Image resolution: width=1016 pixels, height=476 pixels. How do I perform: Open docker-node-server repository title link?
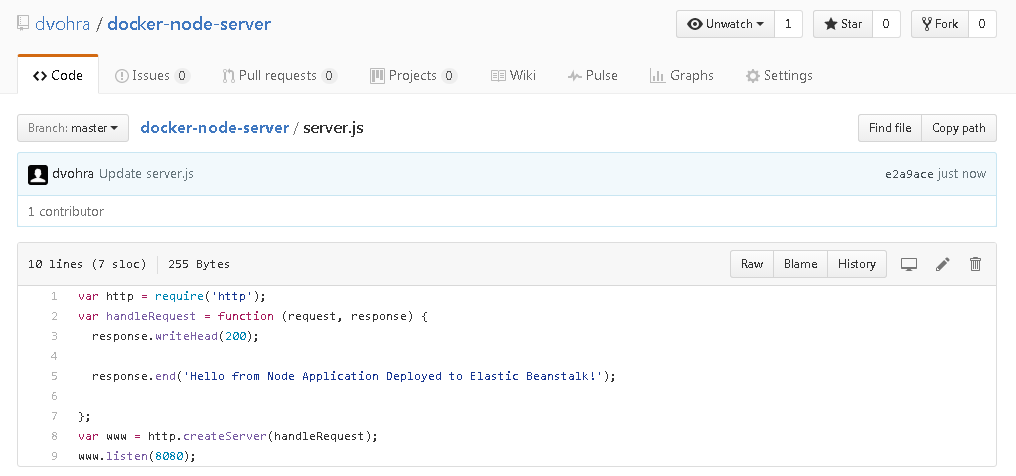point(189,24)
